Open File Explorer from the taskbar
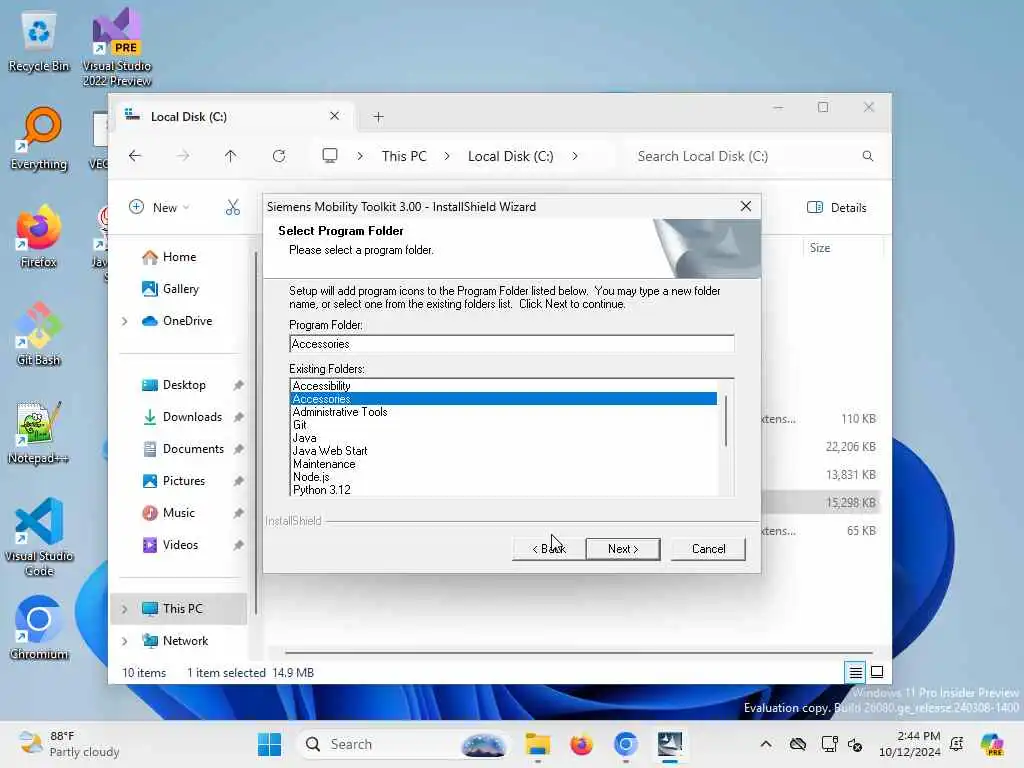The image size is (1024, 768). tap(537, 744)
